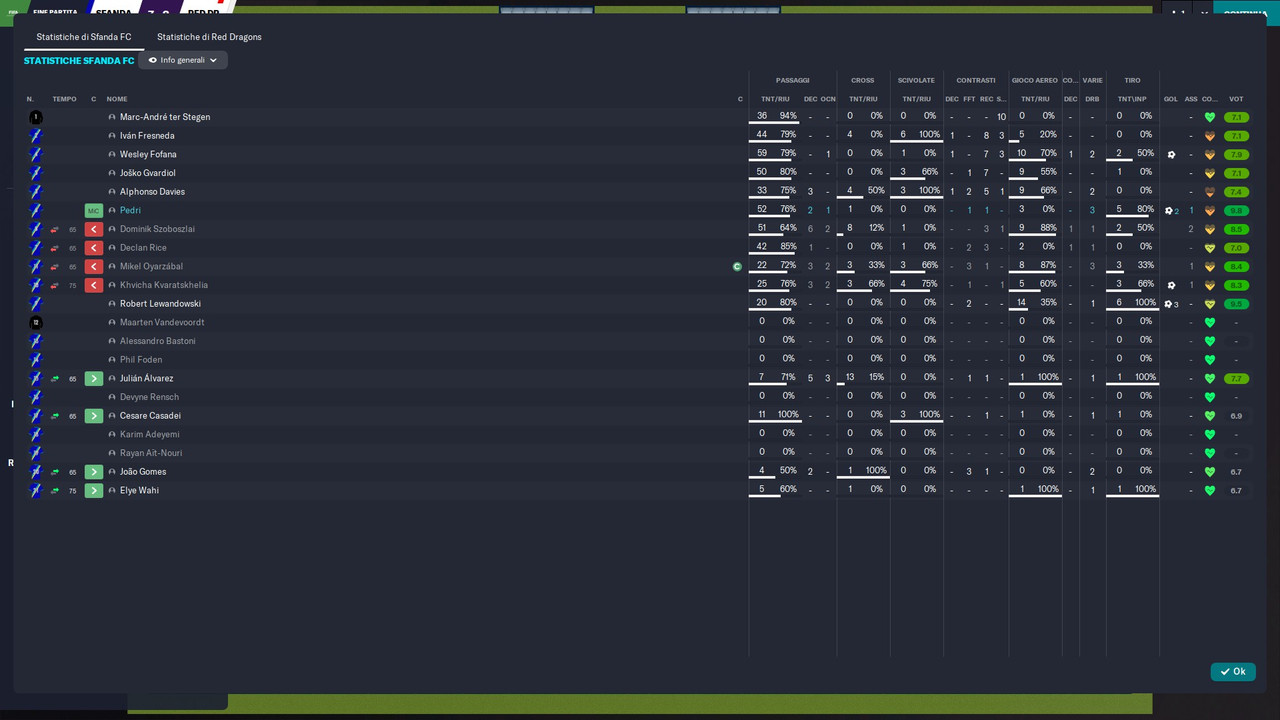Image resolution: width=1280 pixels, height=720 pixels.
Task: Click the kit icon beside Iván Fresneda
Action: point(36,136)
